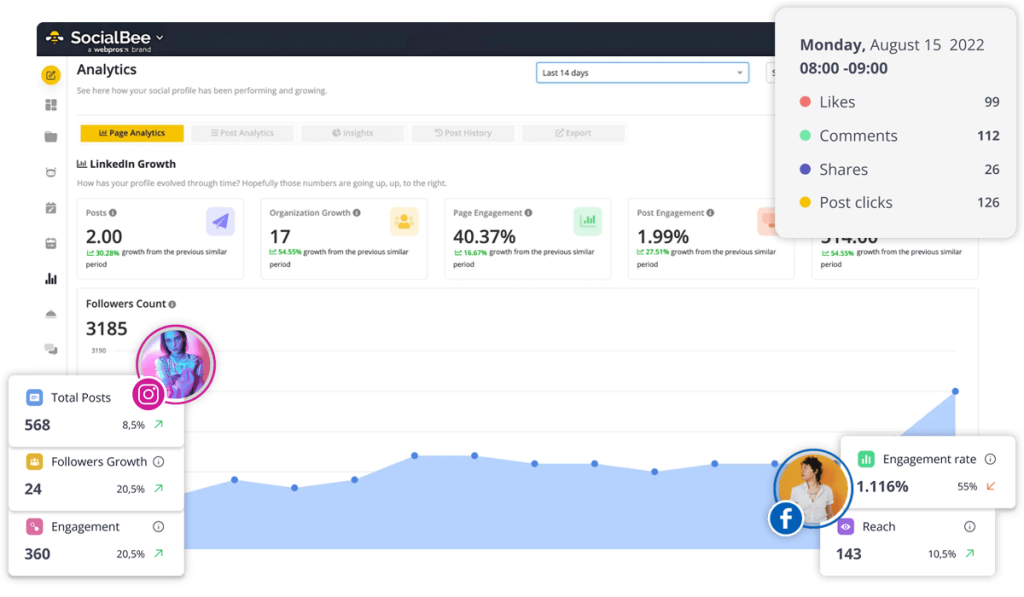Click the Total Posts value 568
This screenshot has width=1024, height=597.
[x=37, y=425]
